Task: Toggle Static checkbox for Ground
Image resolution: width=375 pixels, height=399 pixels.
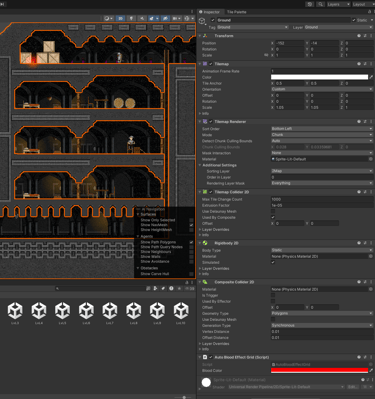Action: tap(354, 20)
